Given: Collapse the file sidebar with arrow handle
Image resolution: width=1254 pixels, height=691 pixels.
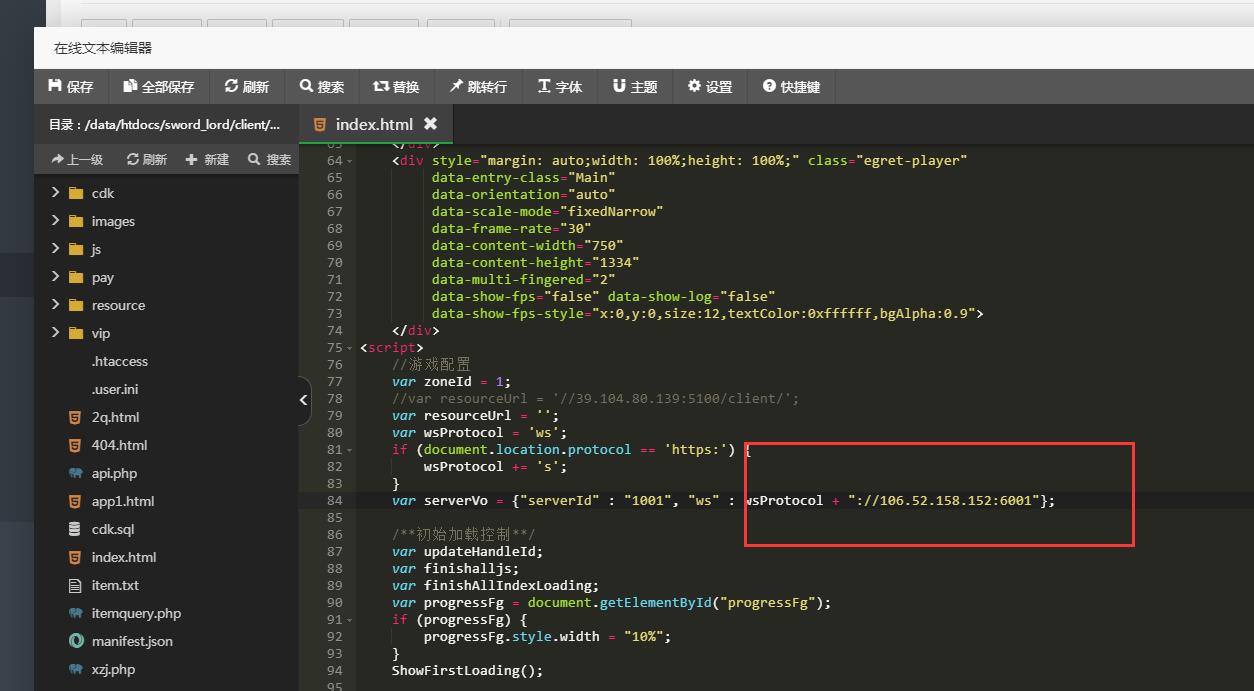Looking at the screenshot, I should point(304,400).
